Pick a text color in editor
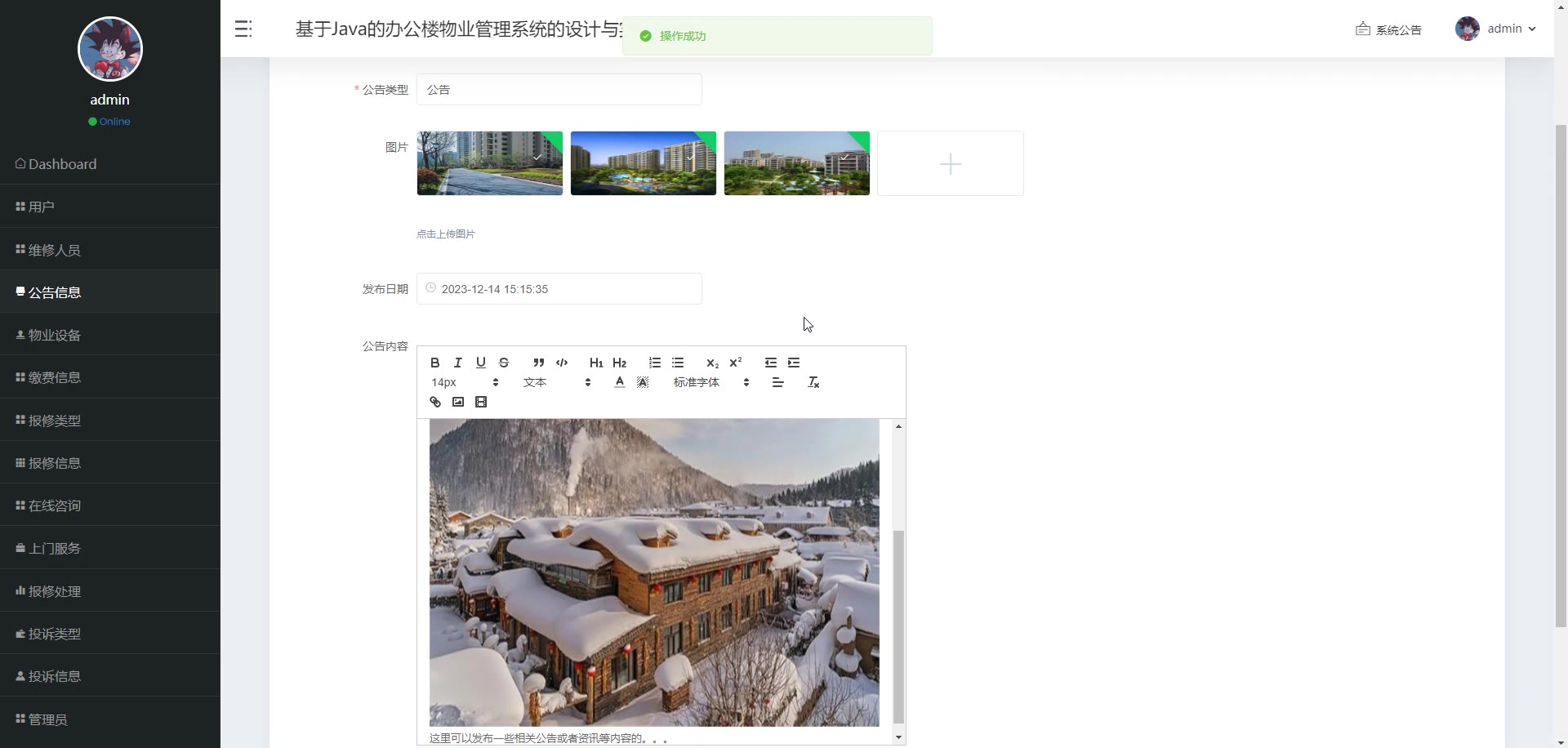 (620, 382)
